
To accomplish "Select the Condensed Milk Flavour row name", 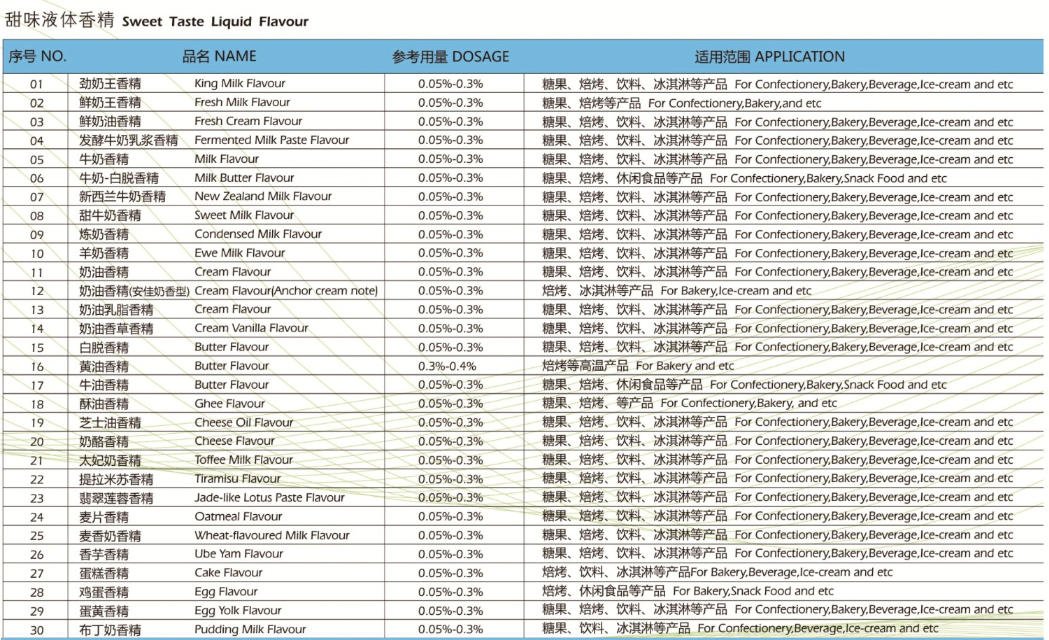I will (258, 234).
